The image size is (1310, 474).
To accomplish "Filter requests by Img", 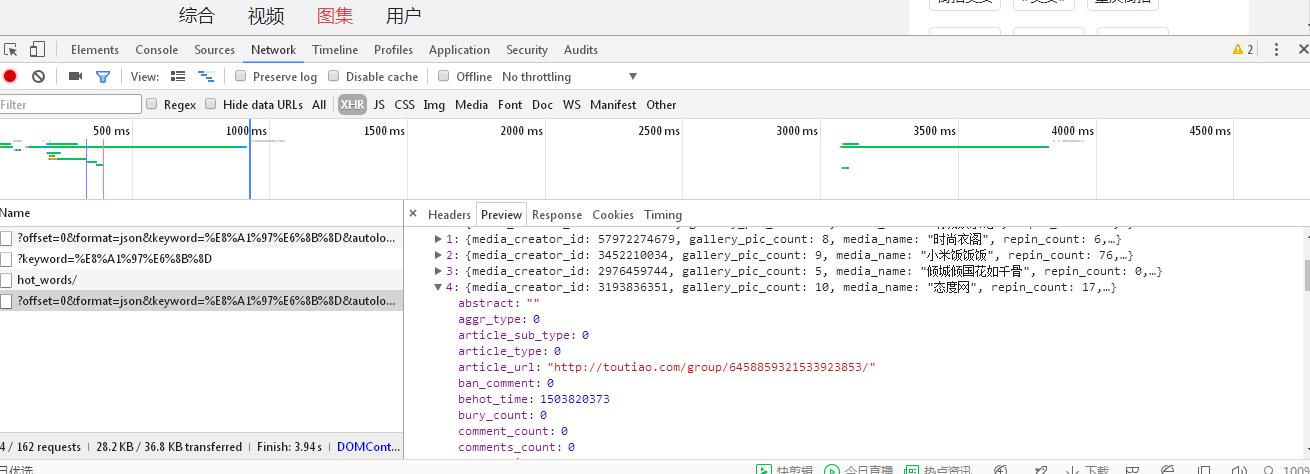I will pos(434,104).
